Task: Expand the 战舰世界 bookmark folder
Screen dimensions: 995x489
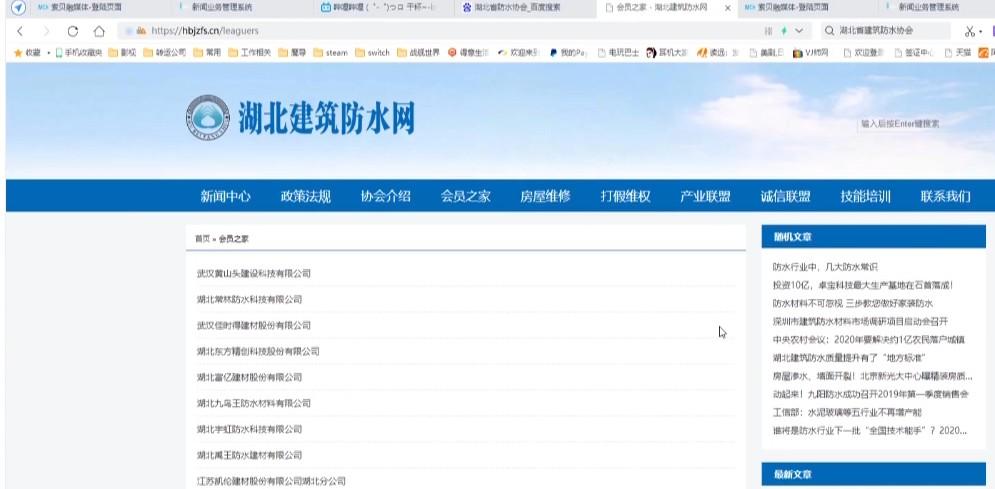Action: (418, 52)
